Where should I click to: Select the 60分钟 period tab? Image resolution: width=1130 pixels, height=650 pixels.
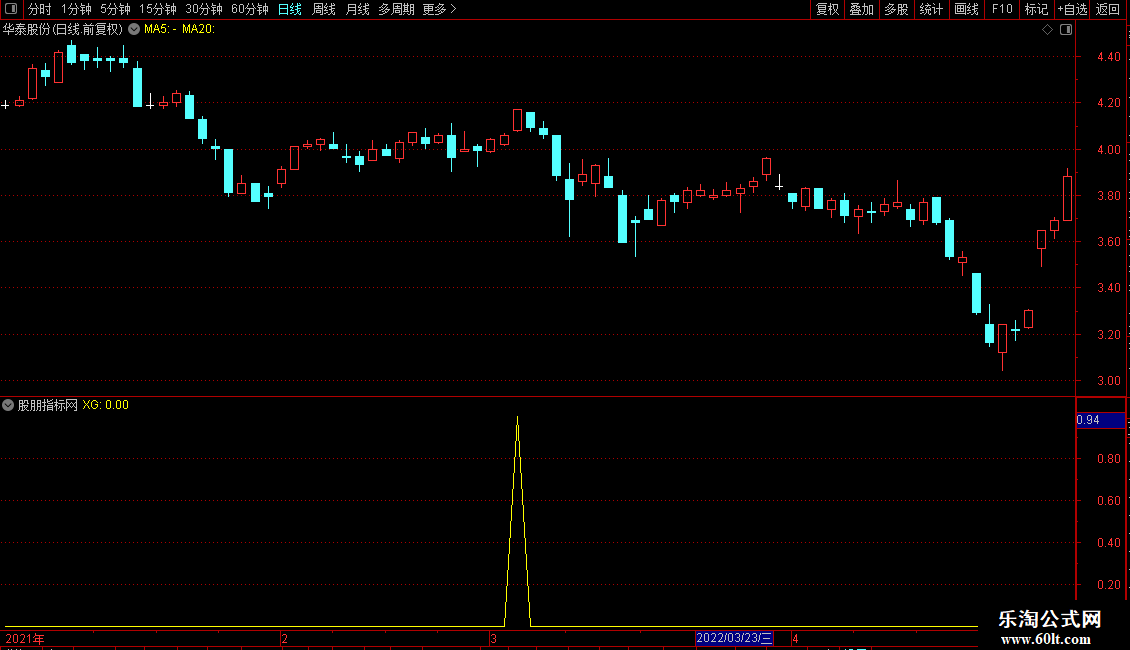(x=249, y=9)
